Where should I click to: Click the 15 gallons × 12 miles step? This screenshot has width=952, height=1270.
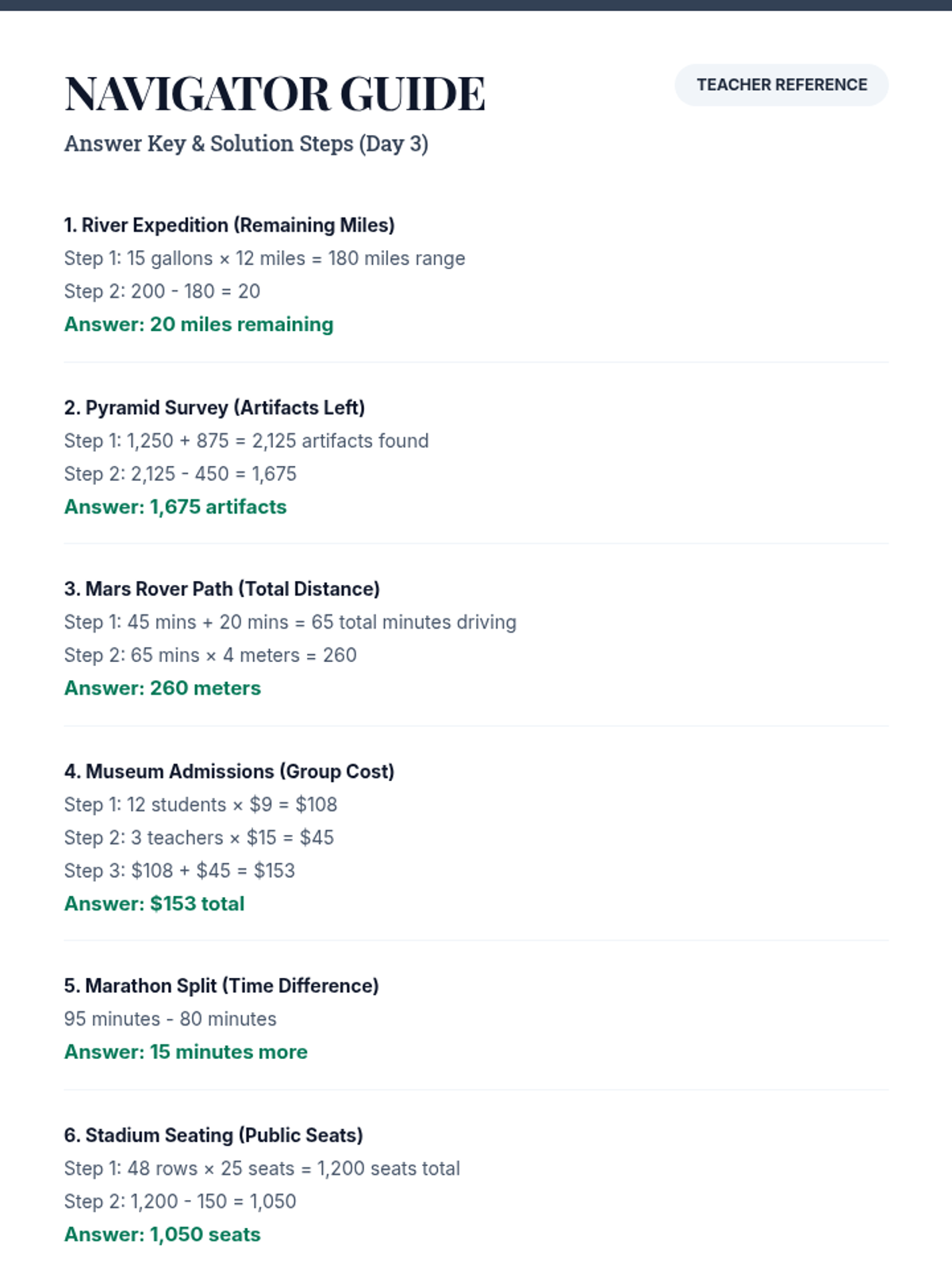(264, 259)
